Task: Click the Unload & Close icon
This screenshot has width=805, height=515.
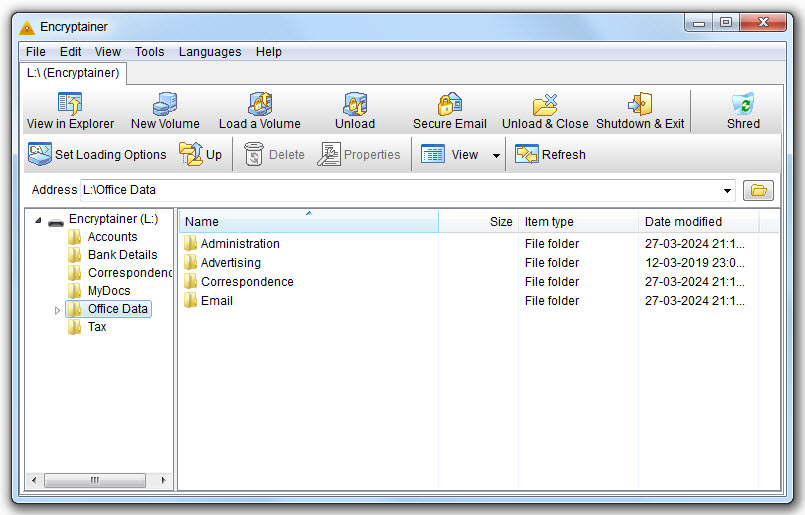Action: (x=545, y=104)
